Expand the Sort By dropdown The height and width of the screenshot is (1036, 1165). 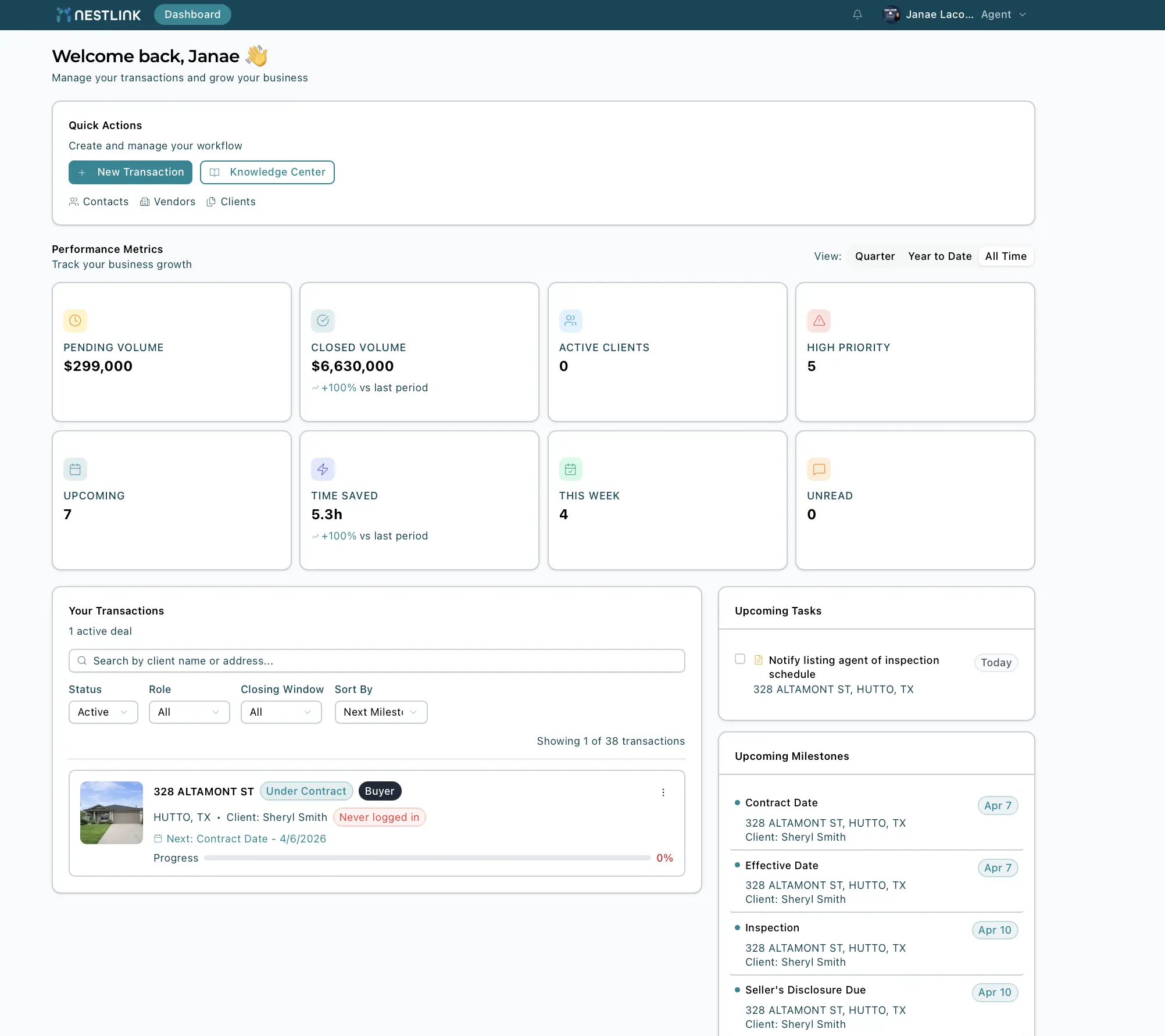[381, 712]
